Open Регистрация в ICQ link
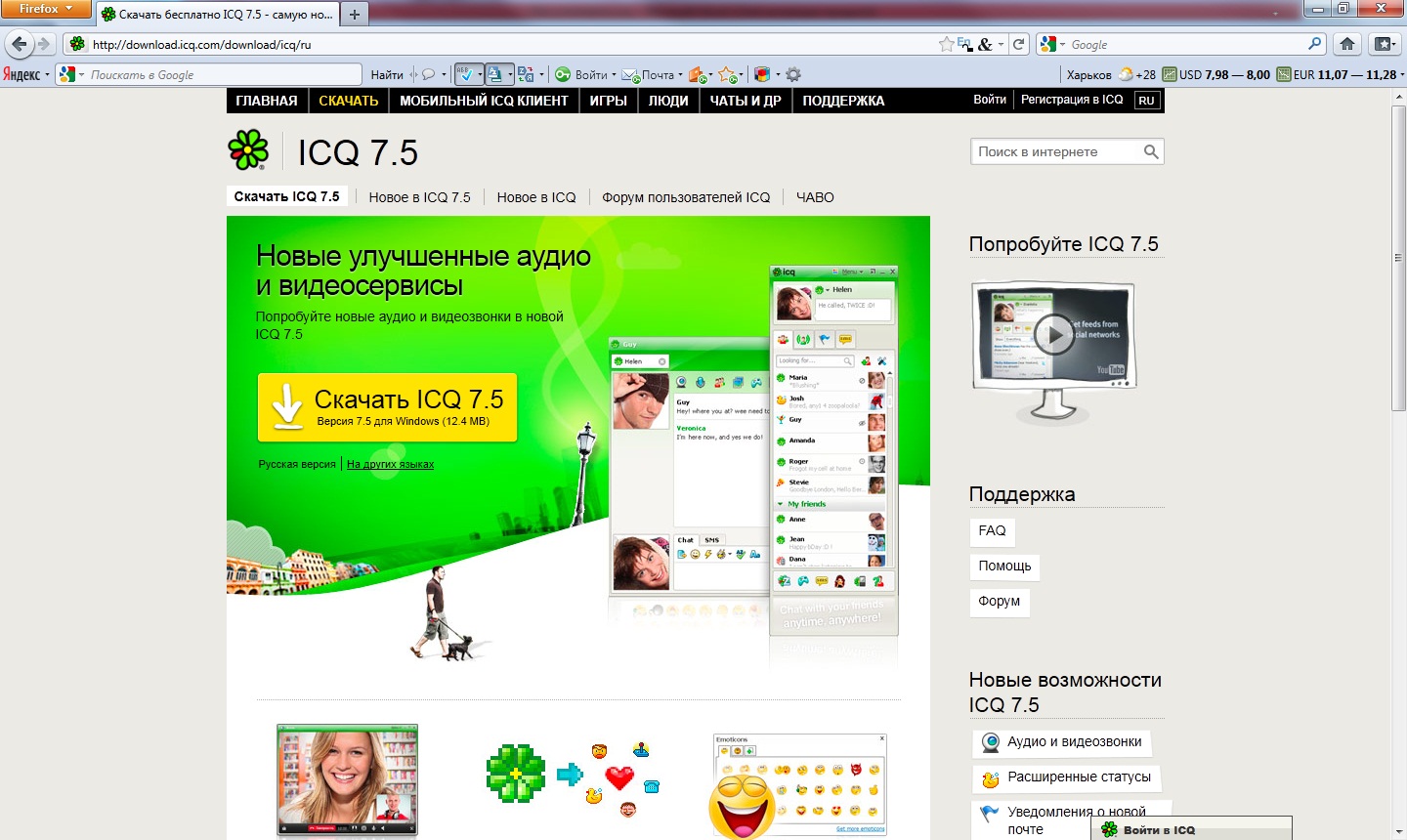The width and height of the screenshot is (1407, 840). click(1072, 100)
